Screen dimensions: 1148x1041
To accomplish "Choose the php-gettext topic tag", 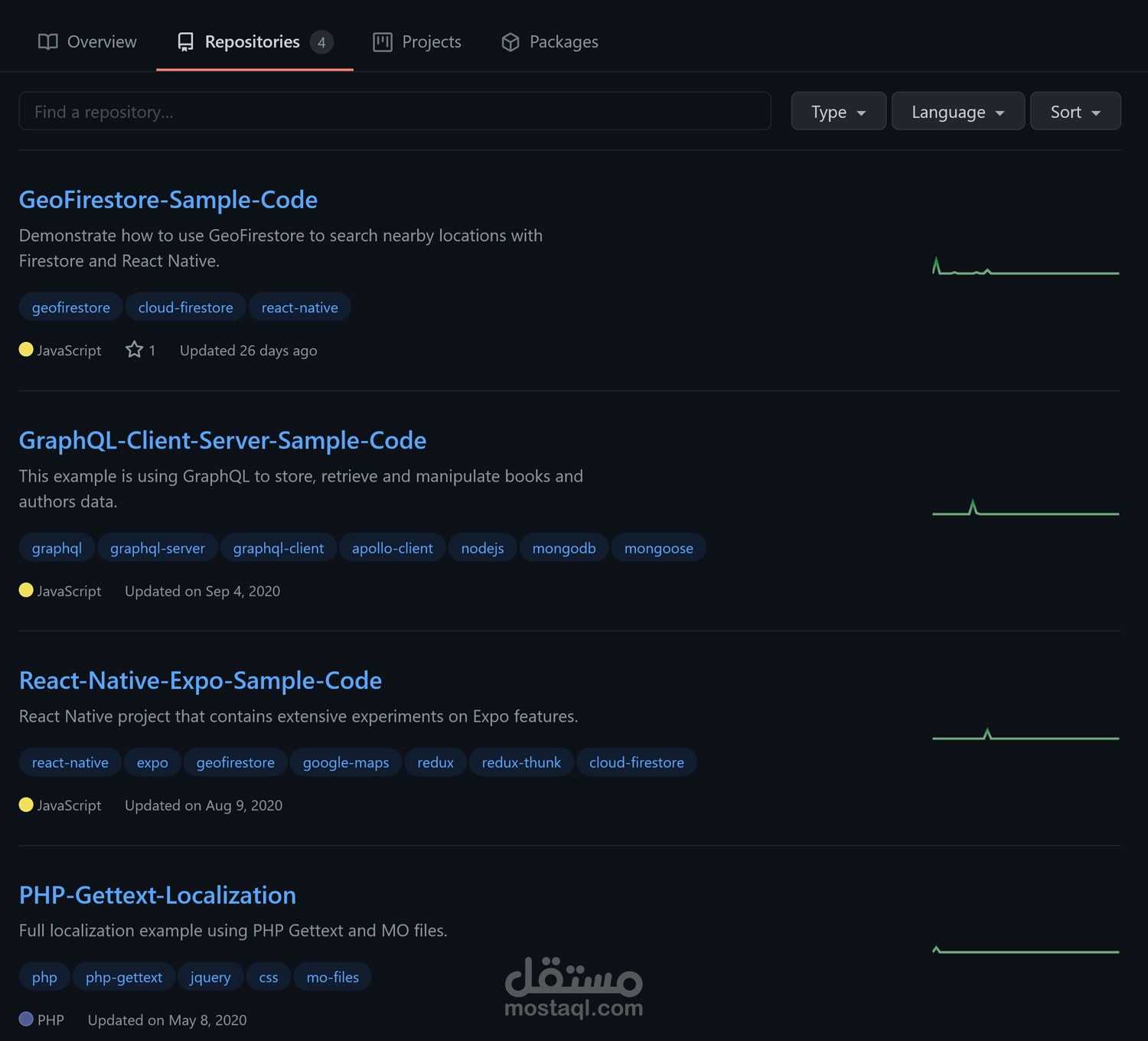I will [x=124, y=977].
